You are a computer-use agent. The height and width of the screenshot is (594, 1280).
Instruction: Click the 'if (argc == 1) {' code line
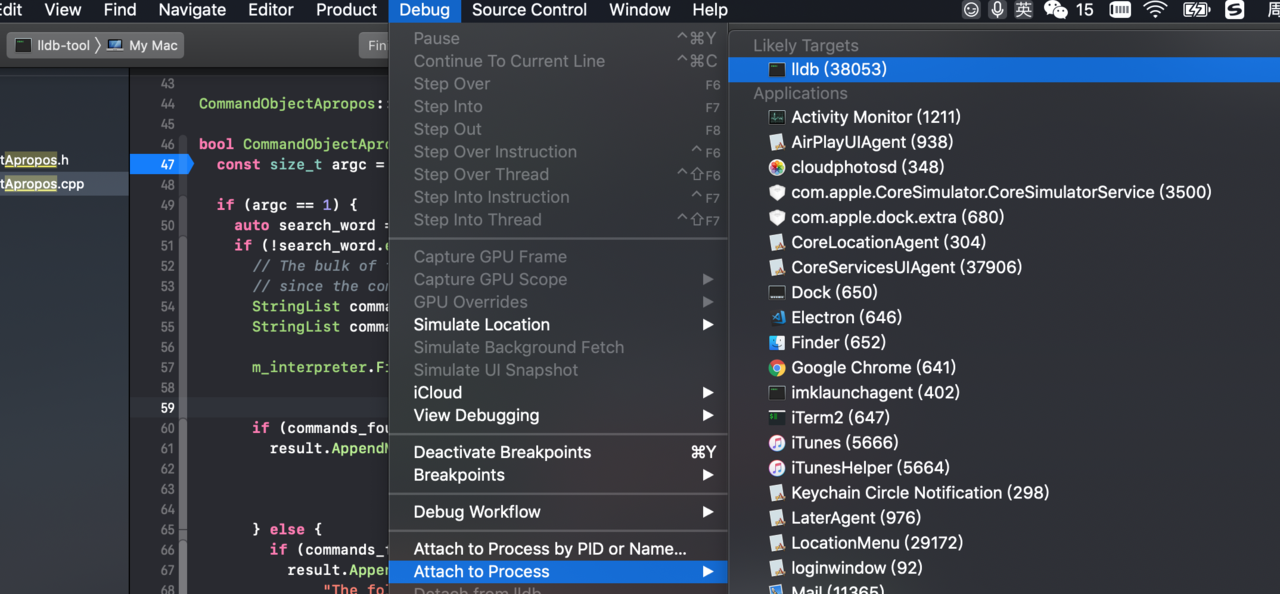click(287, 205)
